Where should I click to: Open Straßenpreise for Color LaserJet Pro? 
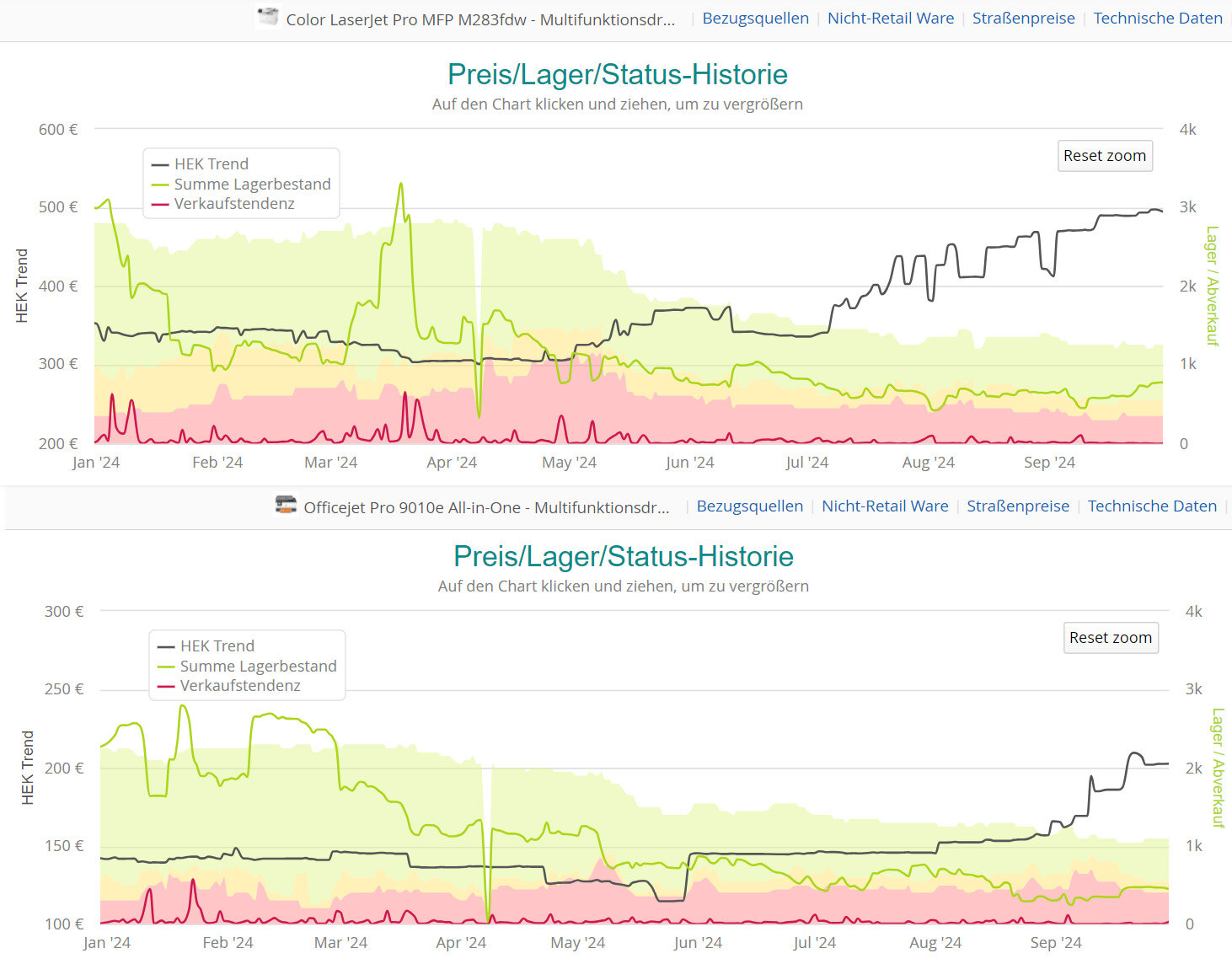[x=1023, y=19]
